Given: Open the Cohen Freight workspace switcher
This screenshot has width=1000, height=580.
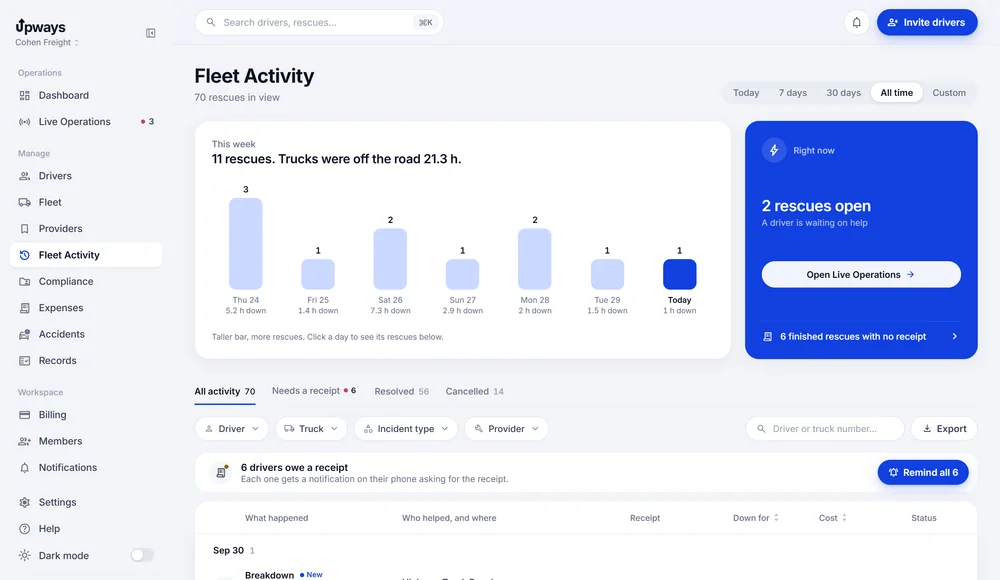Looking at the screenshot, I should [47, 43].
